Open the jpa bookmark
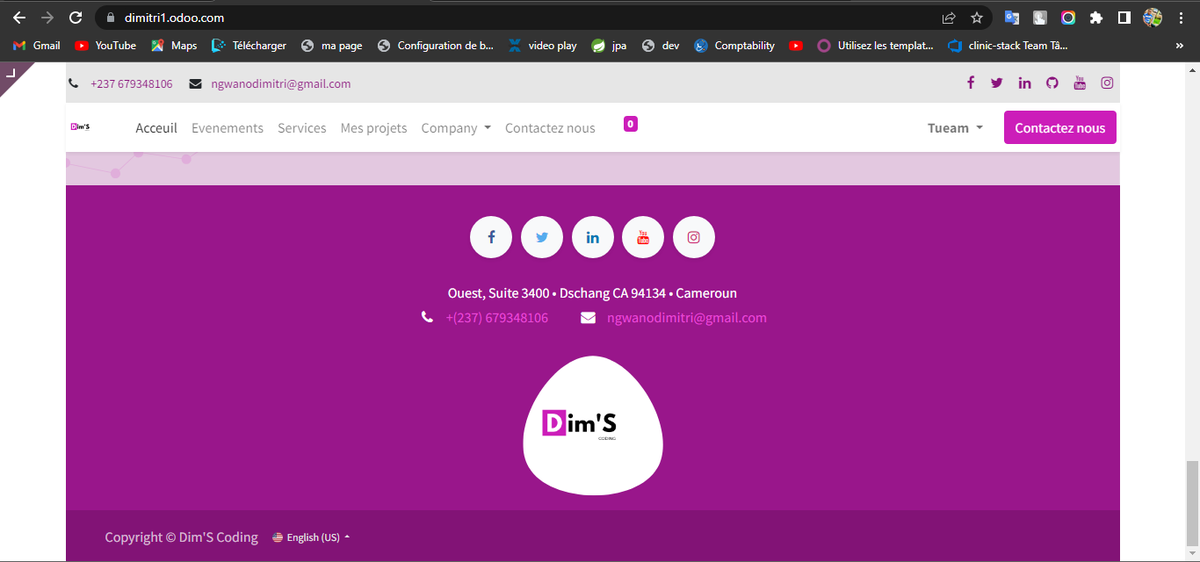The width and height of the screenshot is (1200, 562). [x=609, y=46]
